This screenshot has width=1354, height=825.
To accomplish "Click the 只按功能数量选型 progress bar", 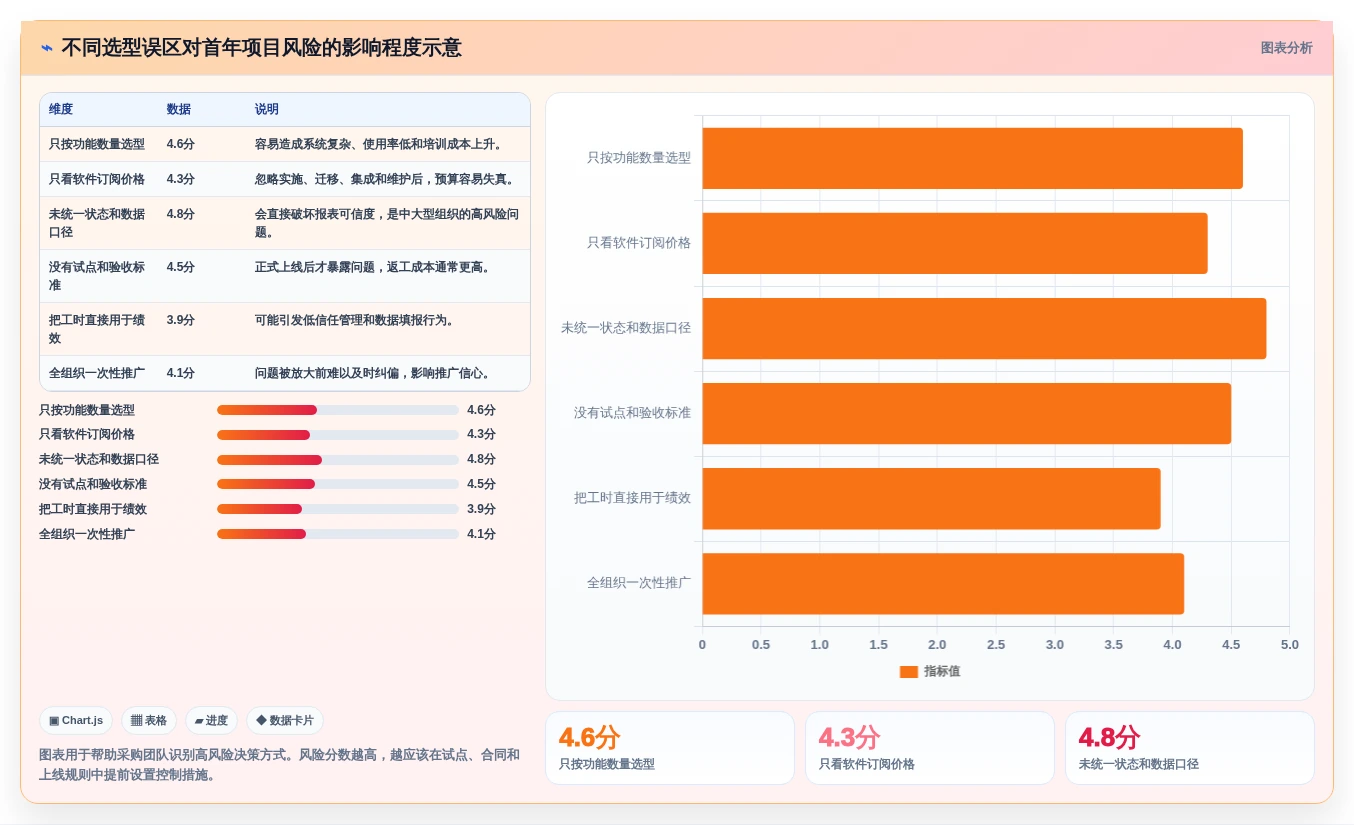I will tap(338, 410).
